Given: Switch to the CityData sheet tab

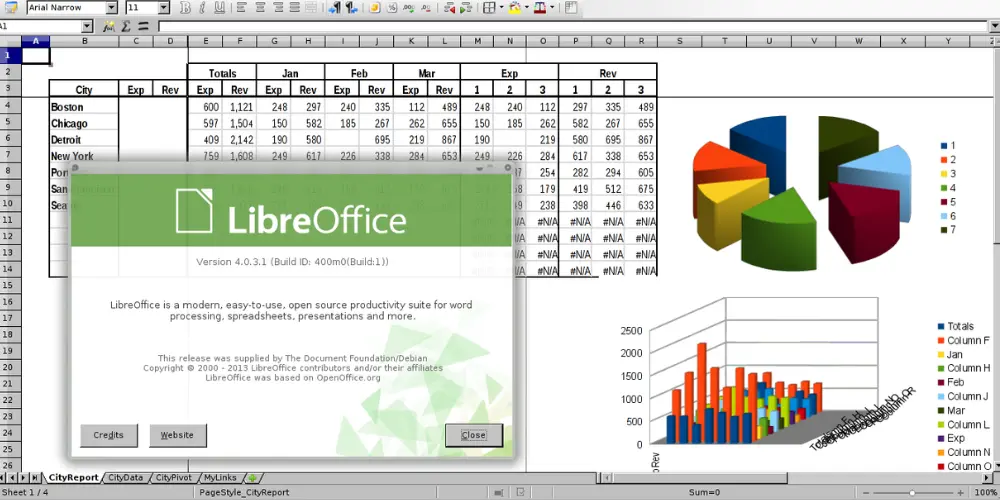Looking at the screenshot, I should [x=126, y=478].
